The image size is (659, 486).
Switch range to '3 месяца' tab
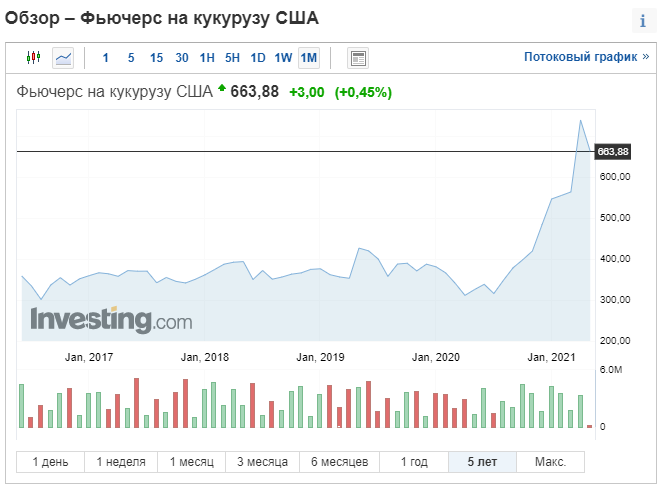[263, 462]
